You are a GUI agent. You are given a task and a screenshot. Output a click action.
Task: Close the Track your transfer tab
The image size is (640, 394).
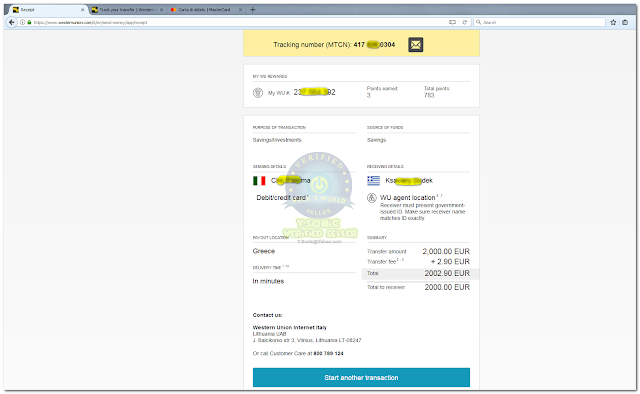(162, 9)
